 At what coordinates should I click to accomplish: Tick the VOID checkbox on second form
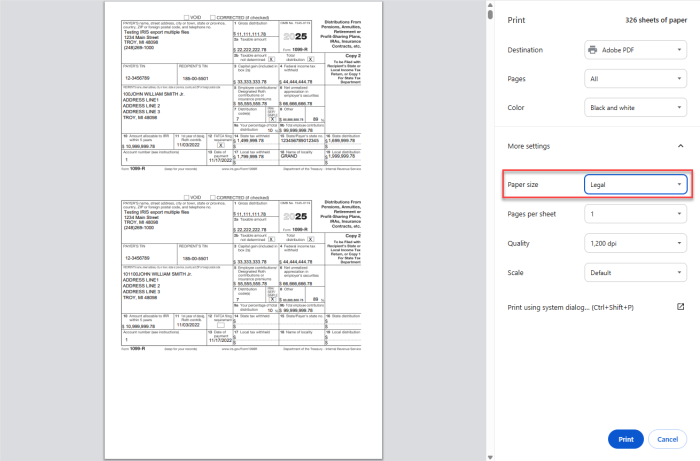pyautogui.click(x=188, y=198)
